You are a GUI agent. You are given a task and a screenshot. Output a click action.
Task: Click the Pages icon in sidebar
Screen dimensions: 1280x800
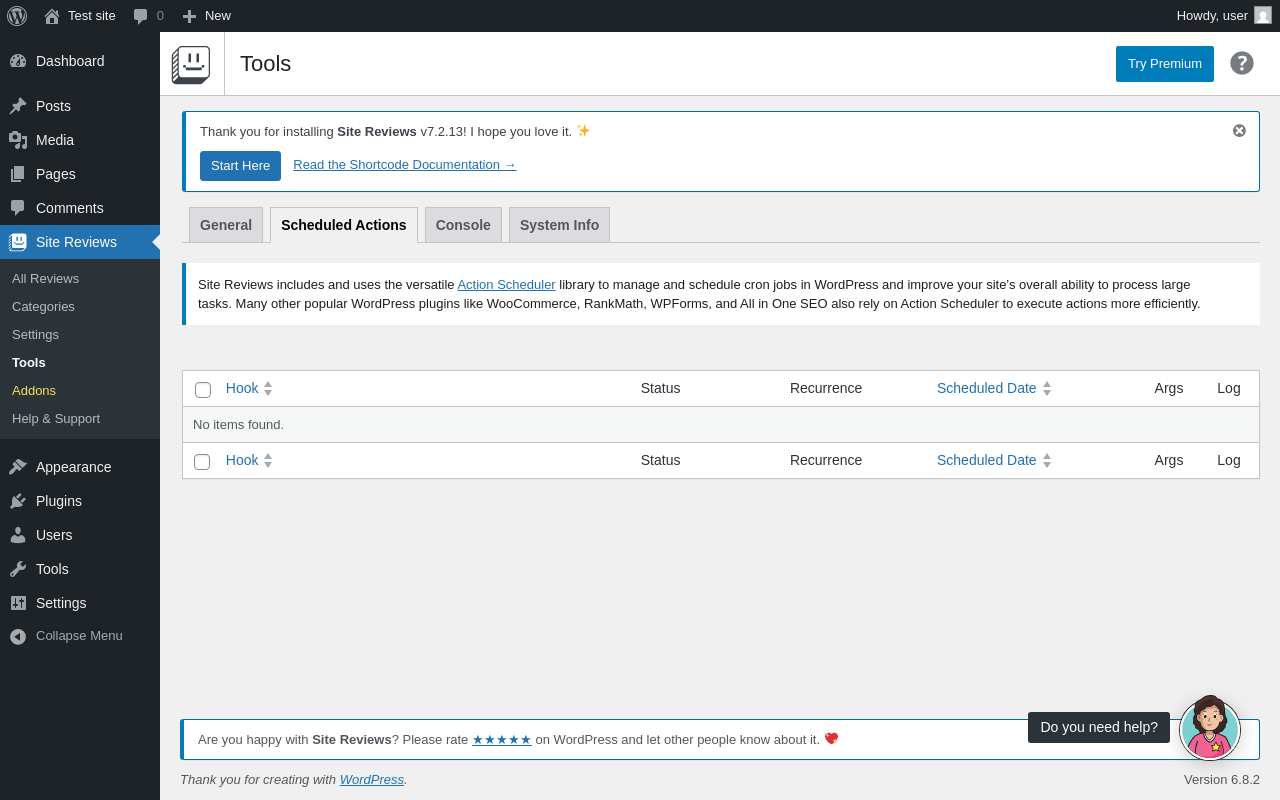(18, 174)
